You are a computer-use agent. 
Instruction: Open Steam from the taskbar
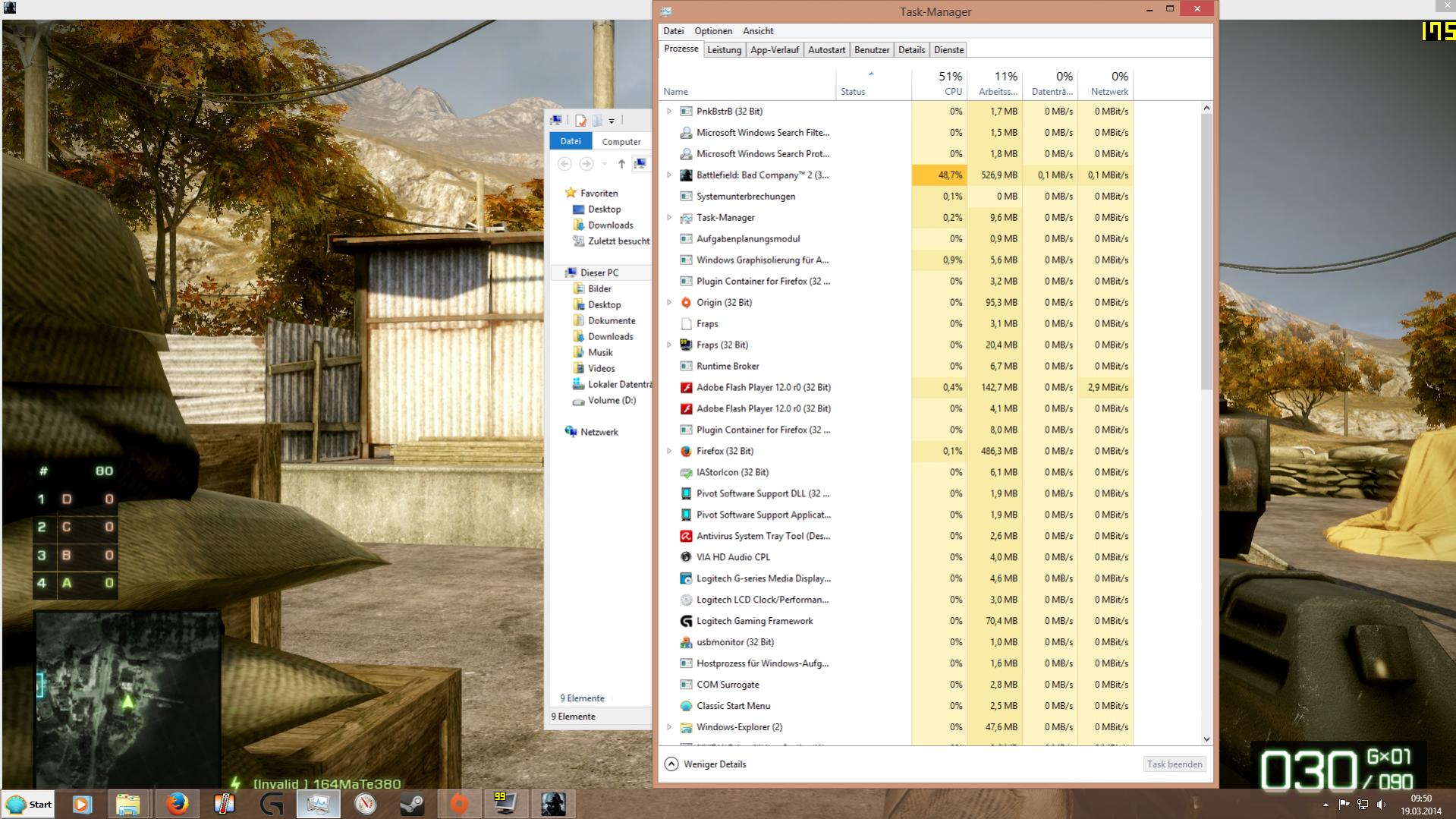412,804
